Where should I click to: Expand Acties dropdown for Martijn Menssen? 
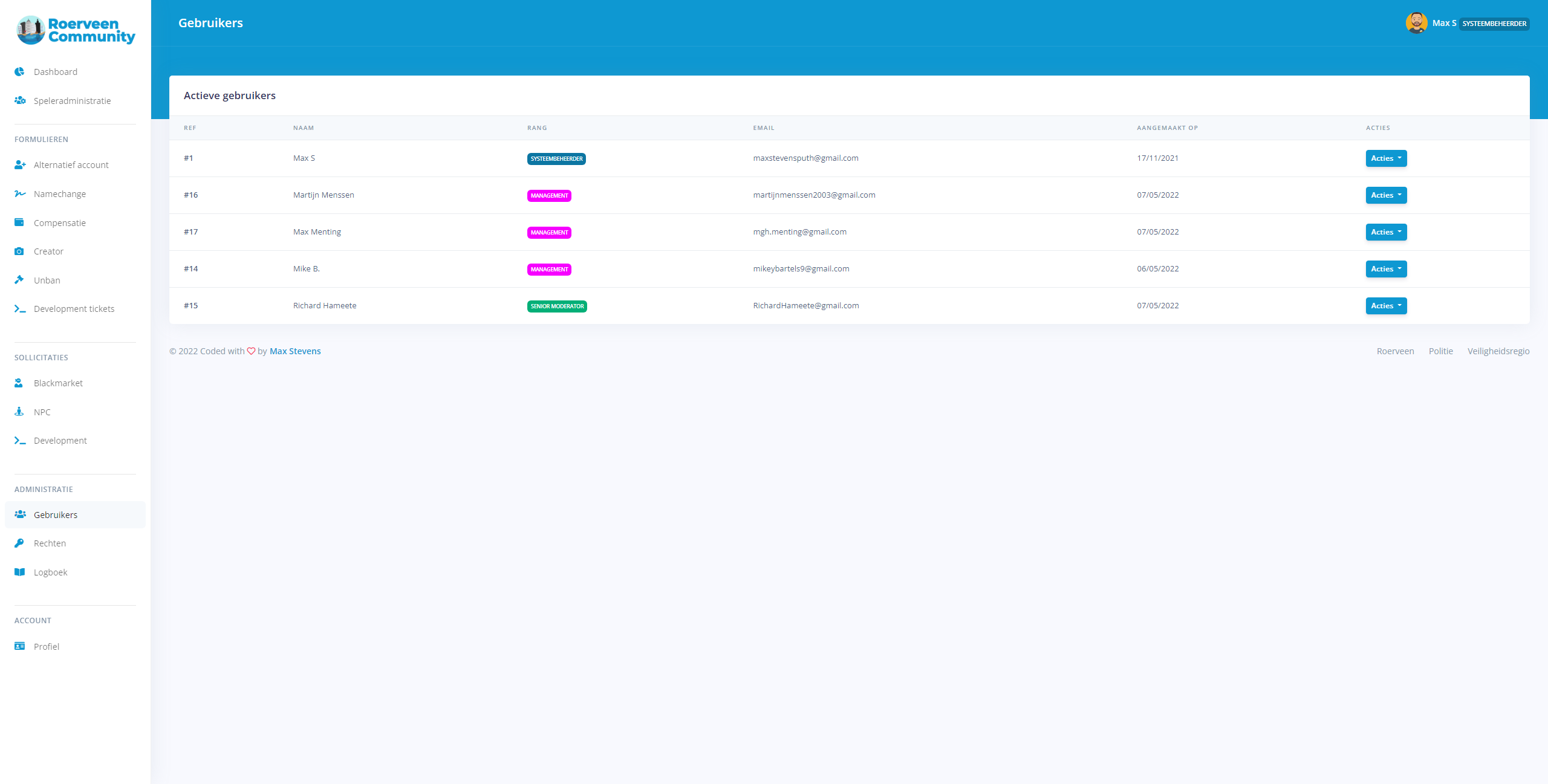pyautogui.click(x=1385, y=195)
